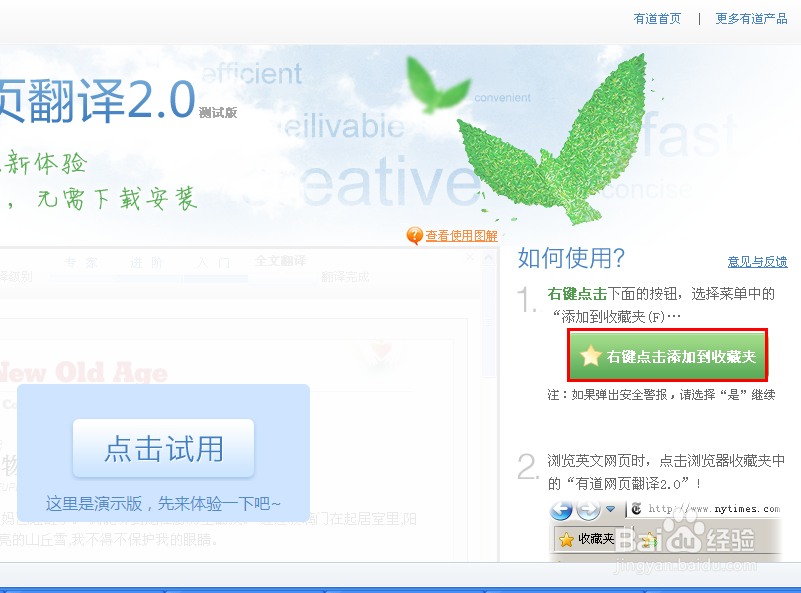Click the history dropdown arrow in illustration
The height and width of the screenshot is (593, 801).
coord(610,509)
